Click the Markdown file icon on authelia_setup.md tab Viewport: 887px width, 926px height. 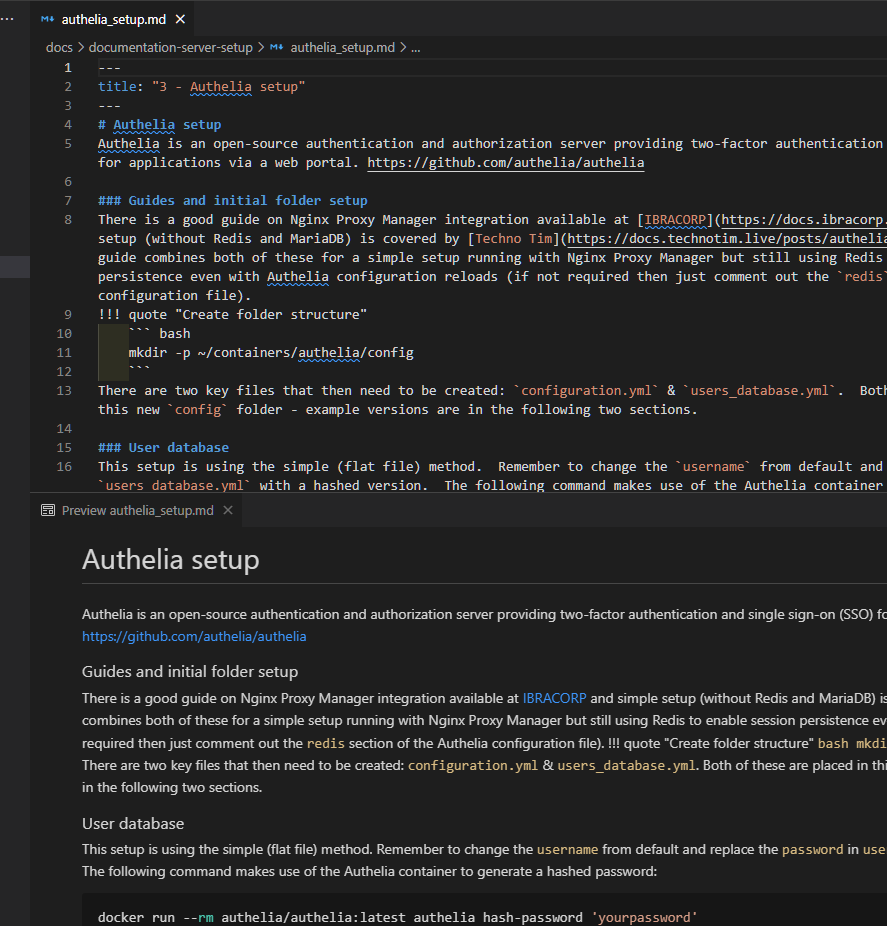click(47, 19)
